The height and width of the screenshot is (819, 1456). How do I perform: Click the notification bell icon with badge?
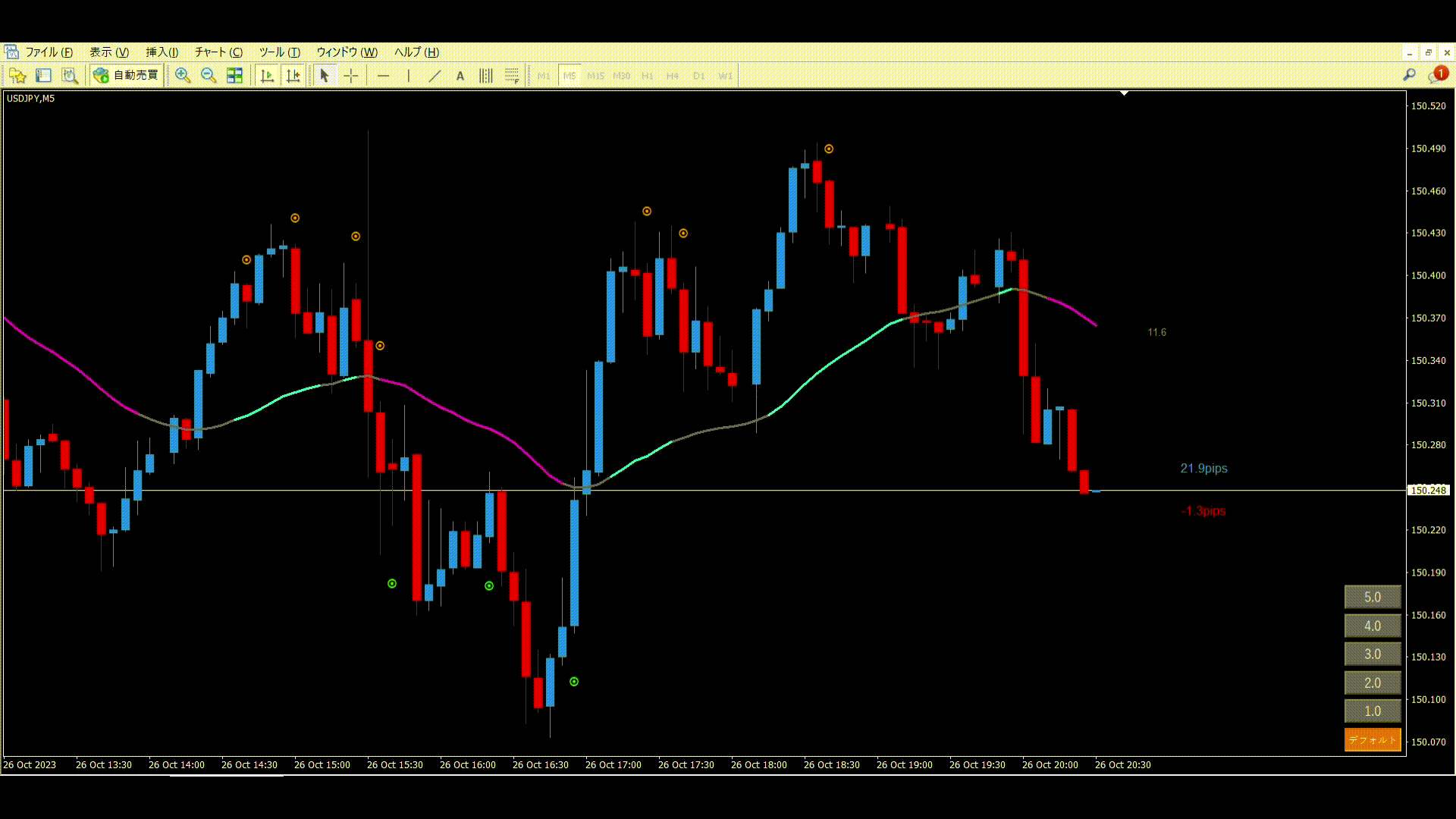(x=1437, y=74)
